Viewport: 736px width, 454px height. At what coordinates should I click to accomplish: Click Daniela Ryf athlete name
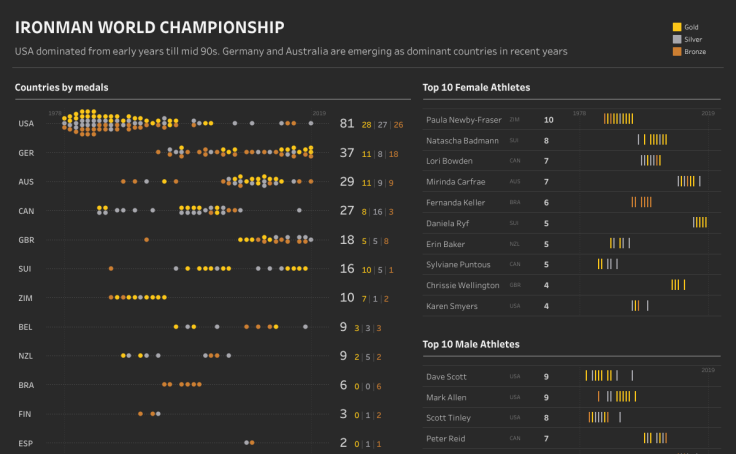447,223
